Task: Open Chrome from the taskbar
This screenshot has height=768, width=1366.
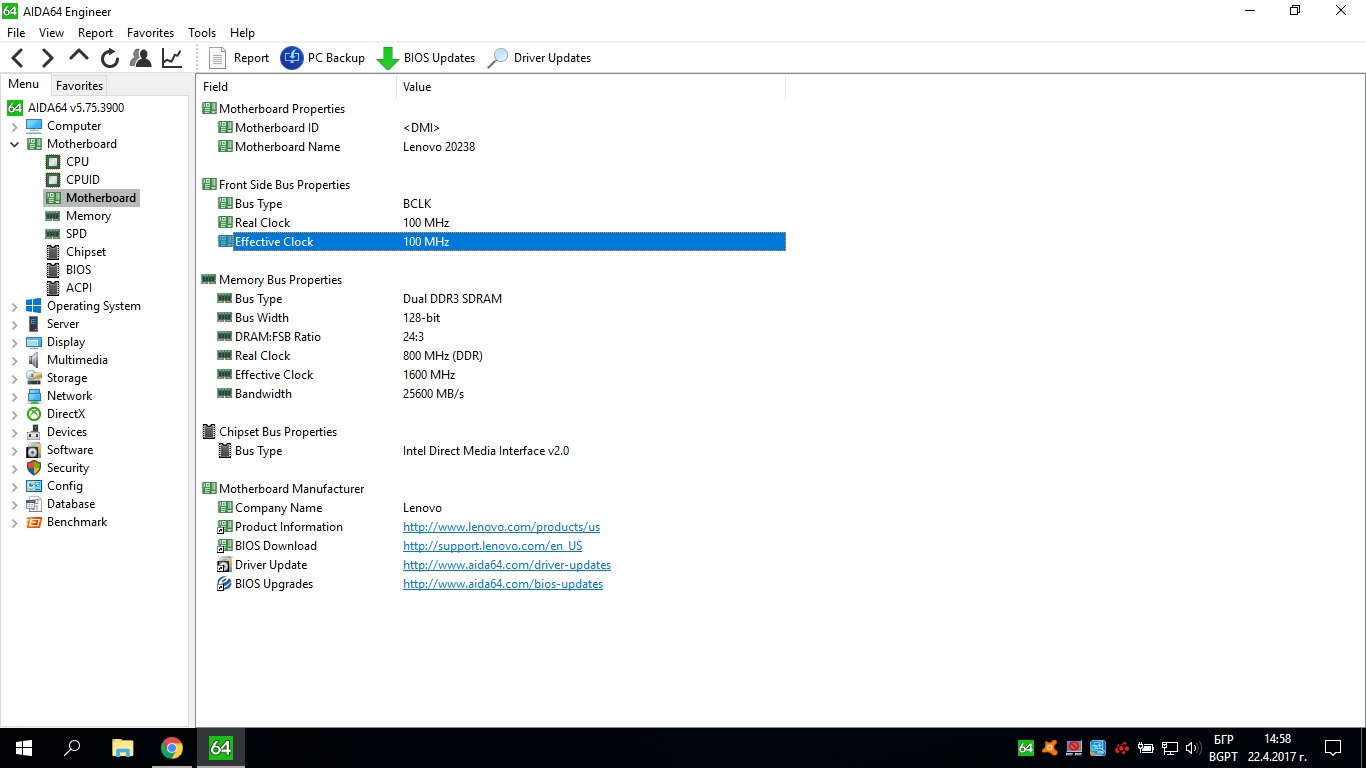Action: (x=172, y=747)
